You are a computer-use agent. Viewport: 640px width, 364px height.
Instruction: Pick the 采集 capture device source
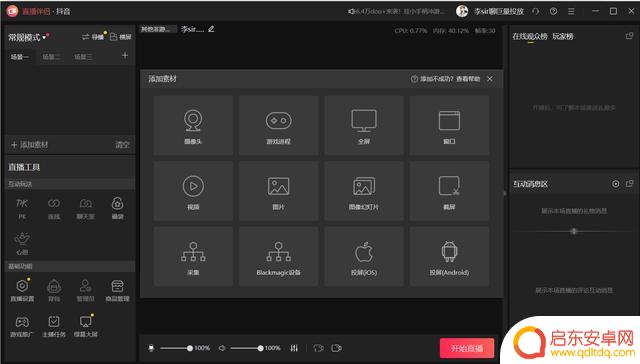click(x=193, y=256)
